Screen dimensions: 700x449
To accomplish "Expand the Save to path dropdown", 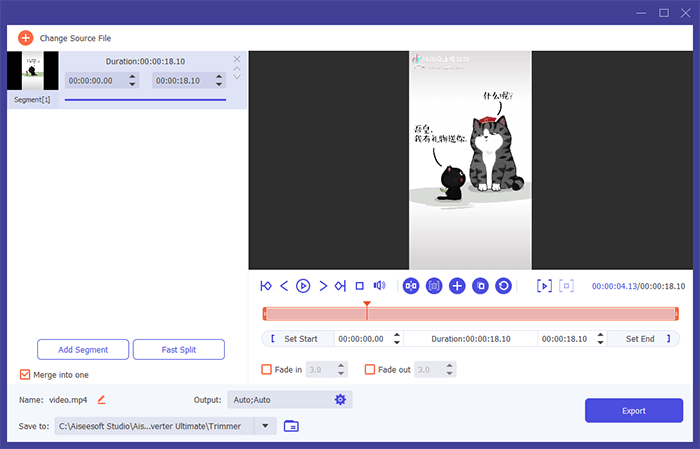I will pyautogui.click(x=265, y=426).
